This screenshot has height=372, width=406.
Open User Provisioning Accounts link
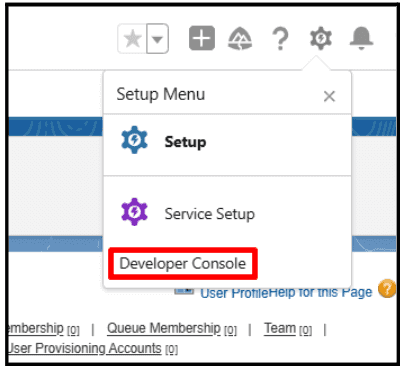[x=85, y=348]
